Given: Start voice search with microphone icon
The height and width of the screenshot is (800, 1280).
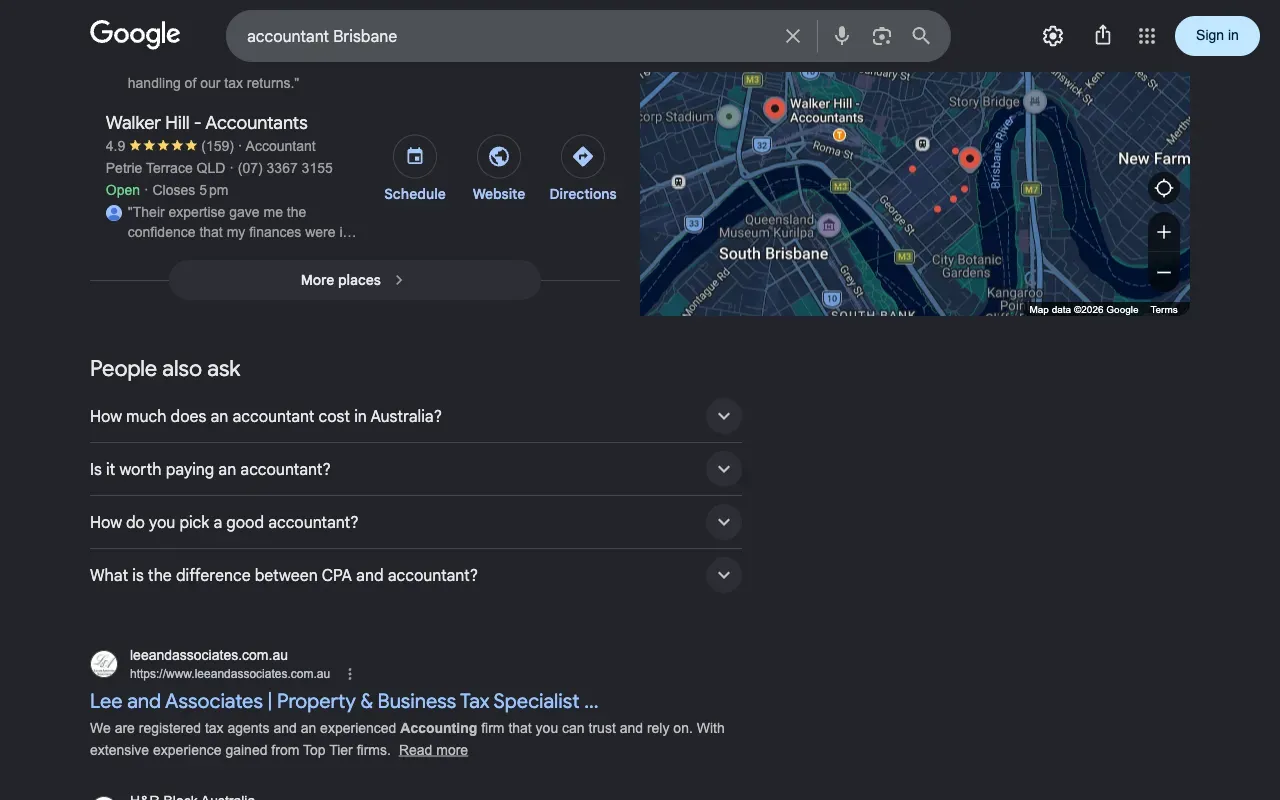Looking at the screenshot, I should coord(842,36).
